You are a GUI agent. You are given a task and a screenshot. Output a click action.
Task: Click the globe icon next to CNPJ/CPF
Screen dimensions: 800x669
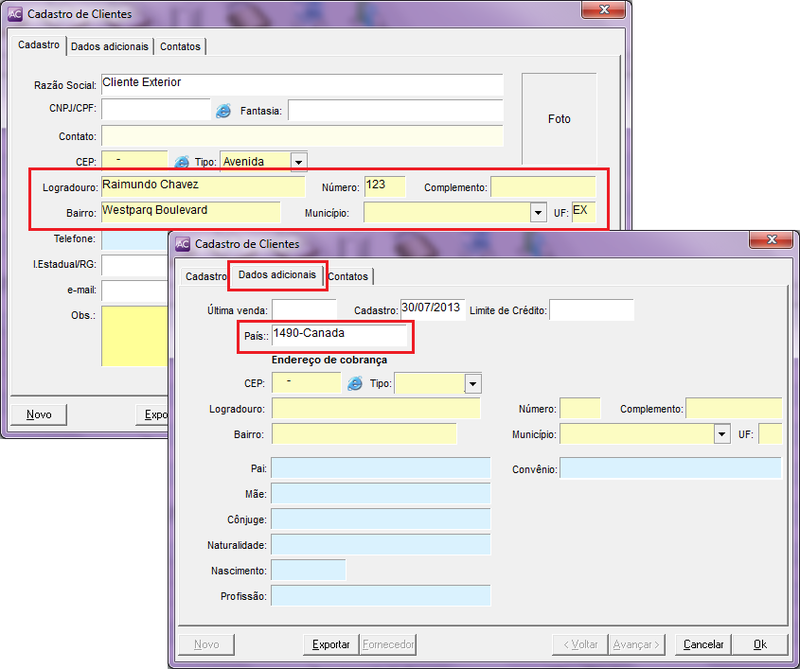click(x=223, y=110)
